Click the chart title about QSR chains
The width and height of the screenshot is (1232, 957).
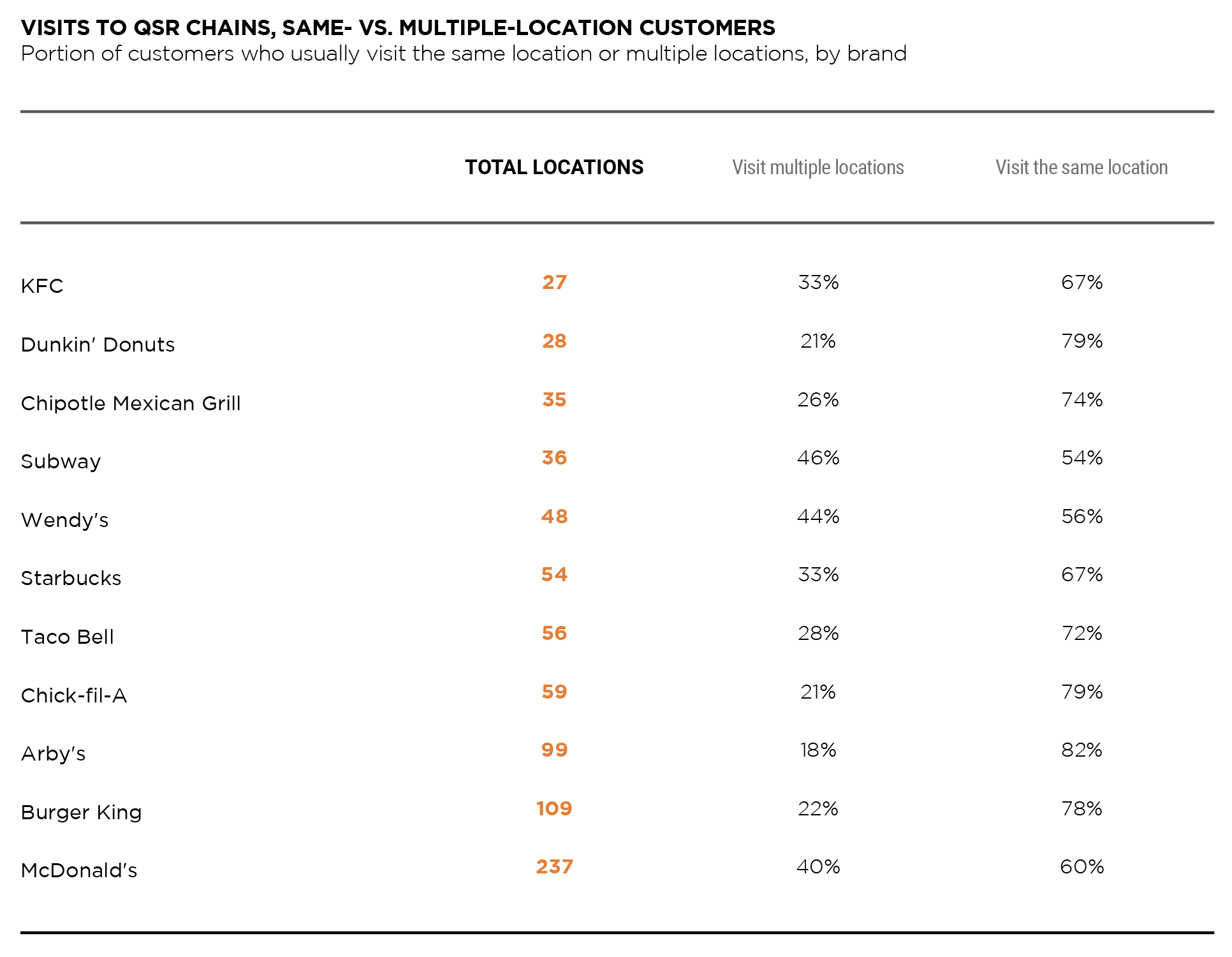tap(398, 27)
